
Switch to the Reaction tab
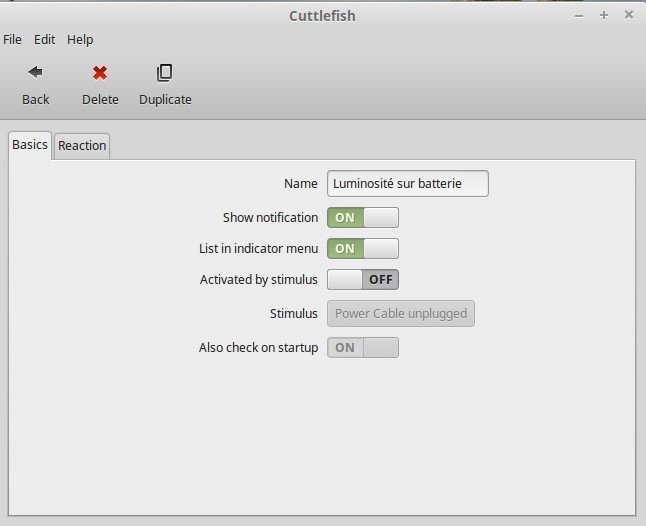82,146
